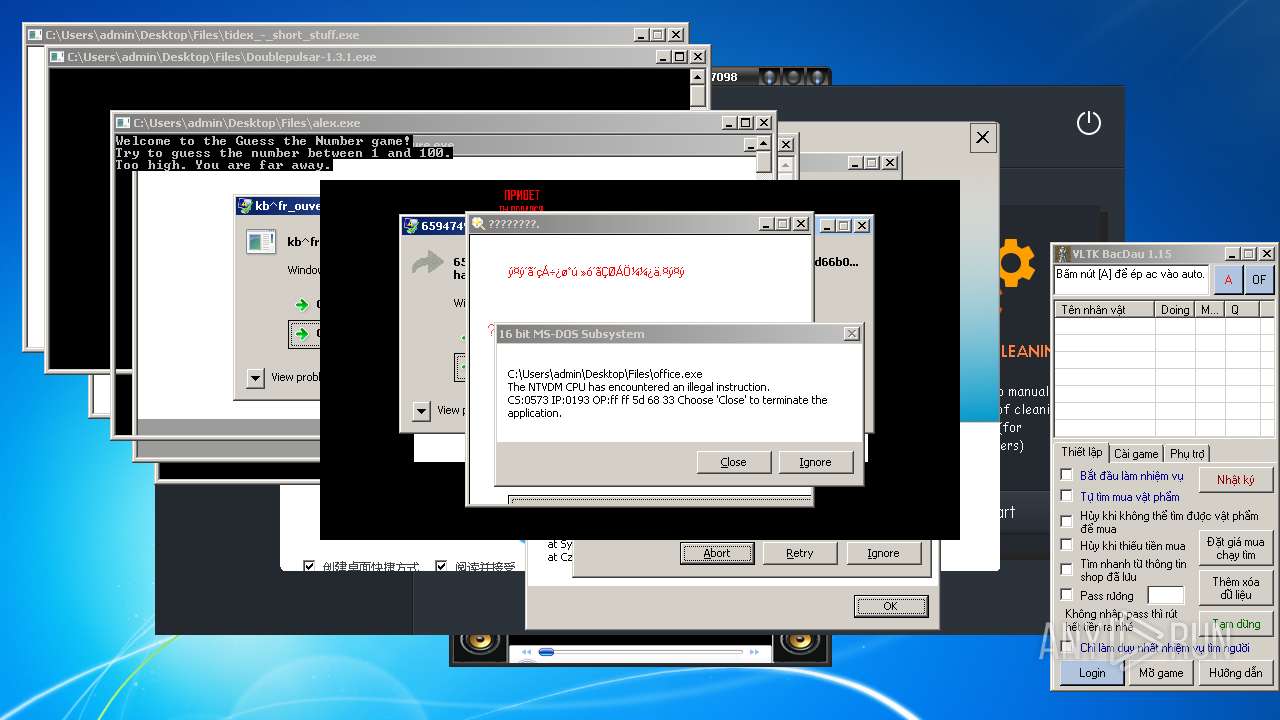The width and height of the screenshot is (1280, 720).
Task: Click the tidex_-_short_stuff.exe console title icon
Action: [x=35, y=34]
